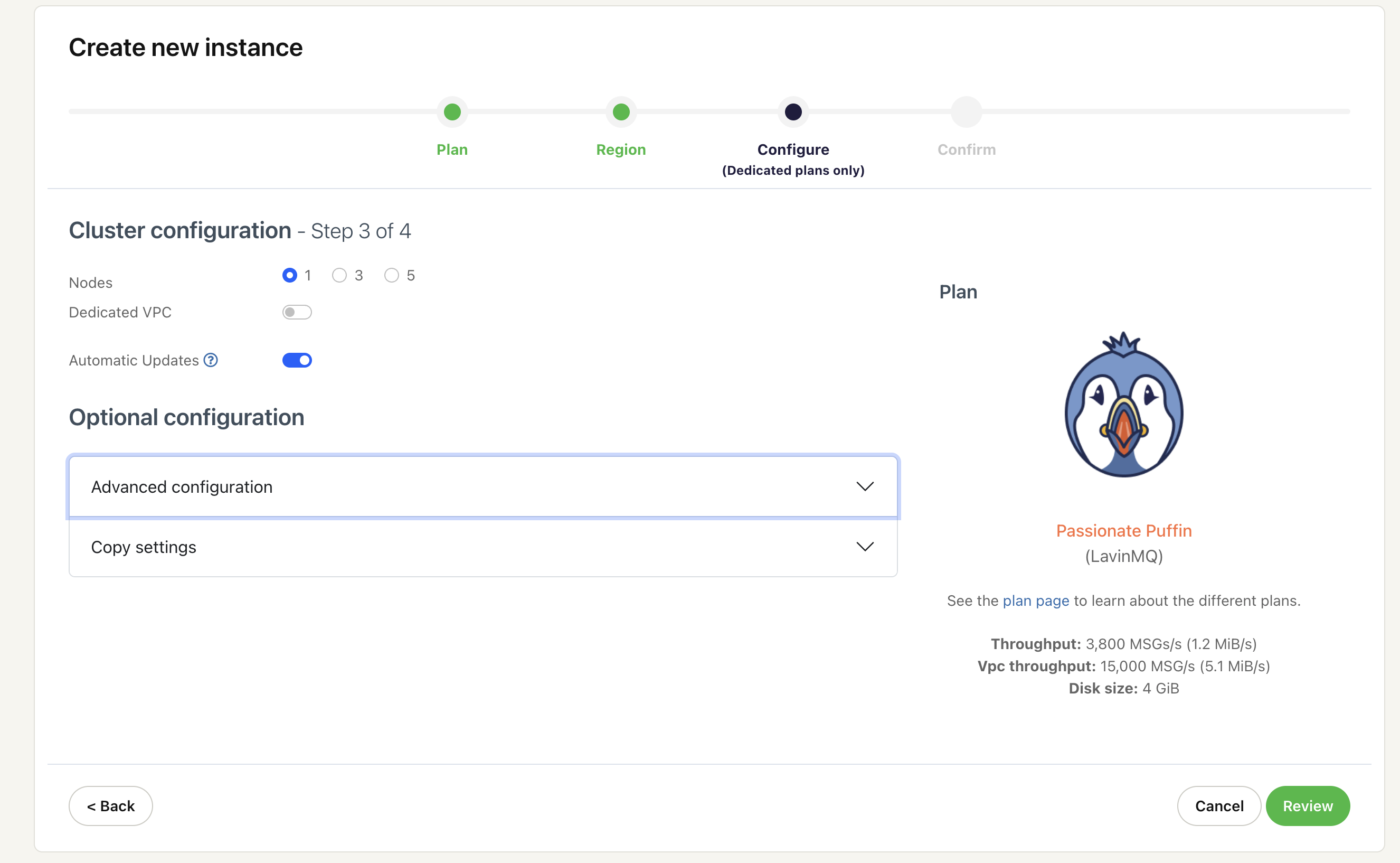This screenshot has width=1400, height=863.
Task: Open the plan page link
Action: (1035, 601)
